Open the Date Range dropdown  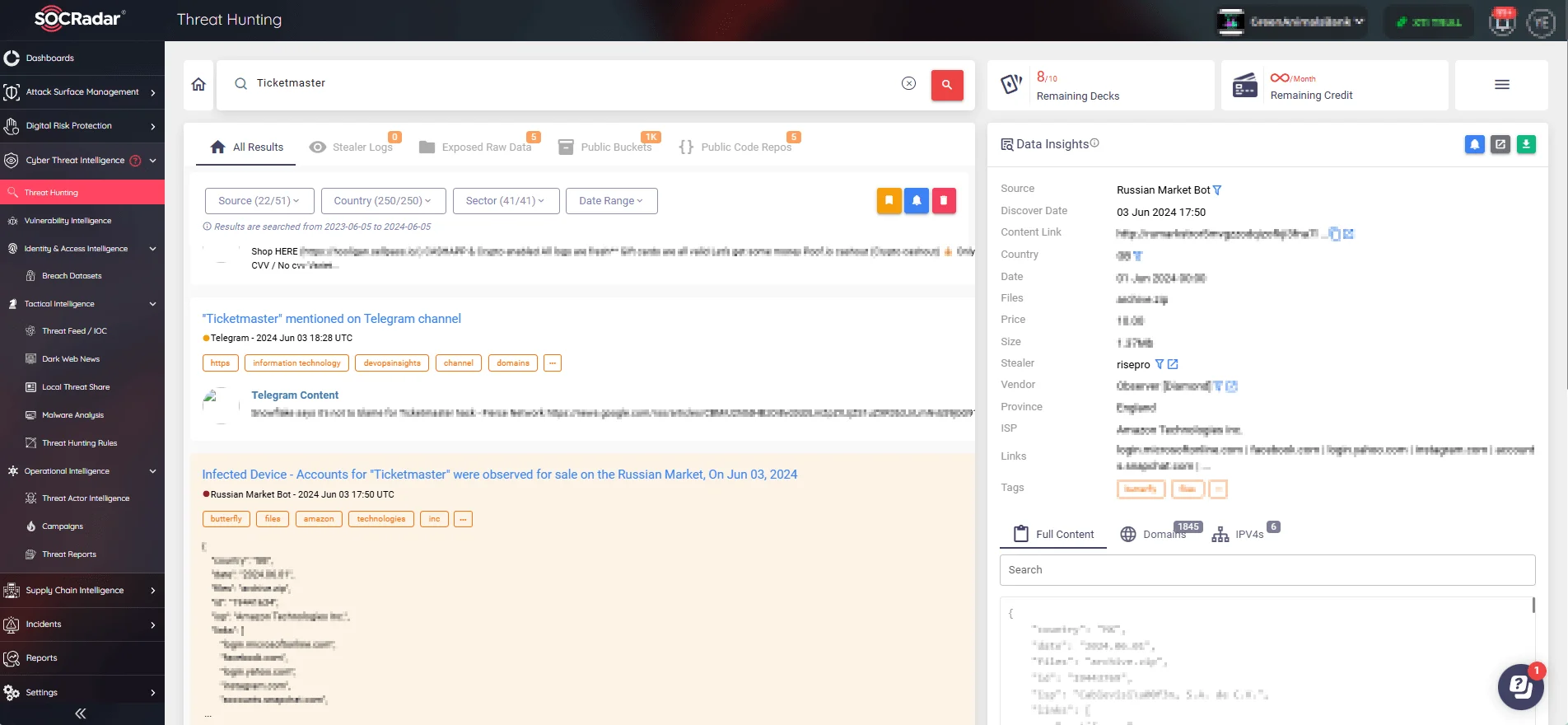pyautogui.click(x=611, y=201)
